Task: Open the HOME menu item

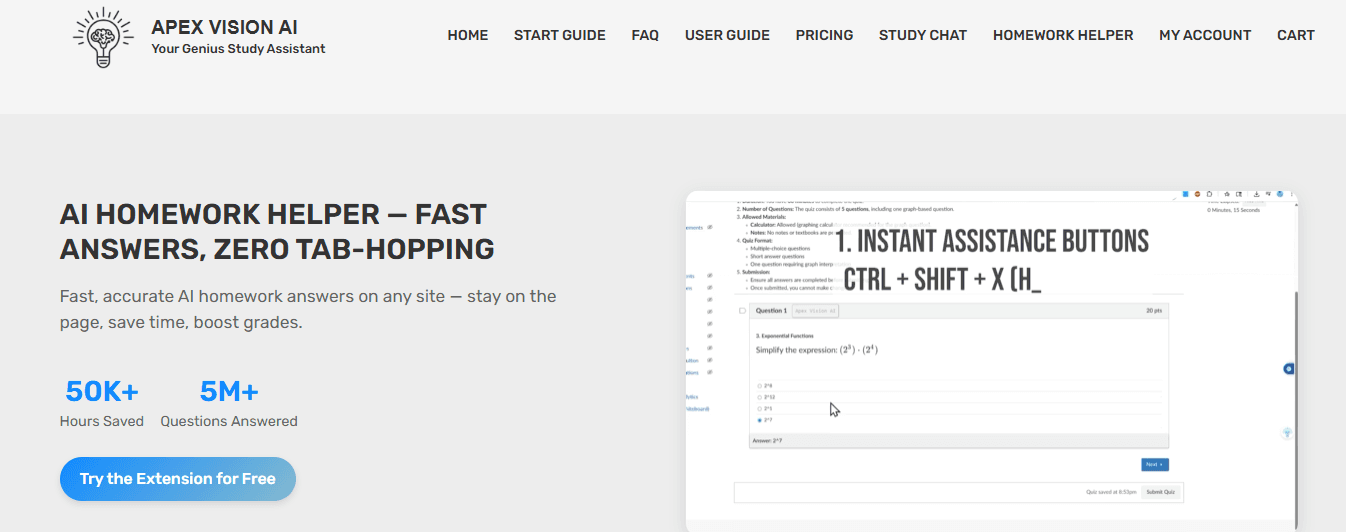Action: point(468,35)
